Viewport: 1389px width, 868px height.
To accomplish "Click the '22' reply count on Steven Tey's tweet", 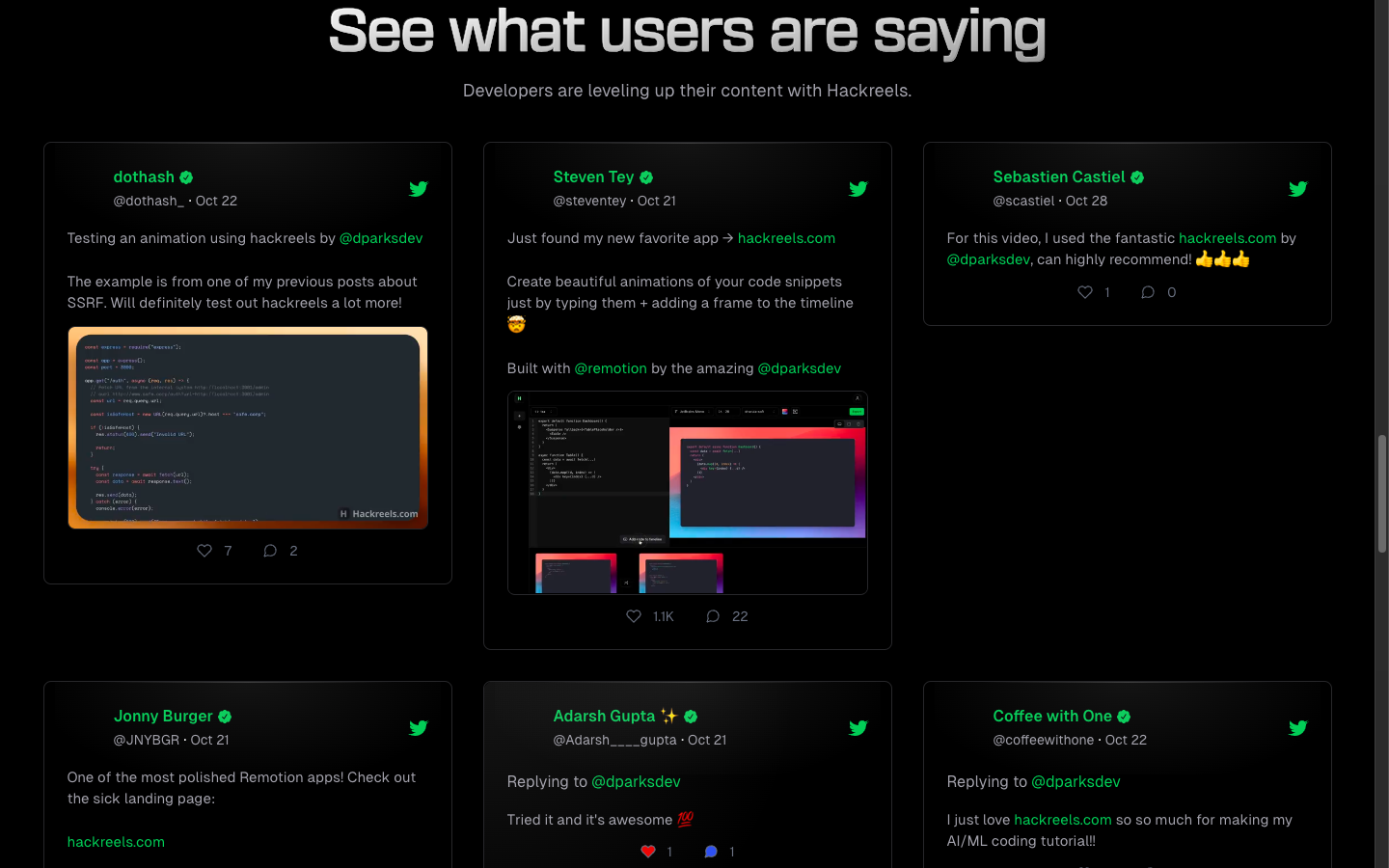I will [740, 616].
